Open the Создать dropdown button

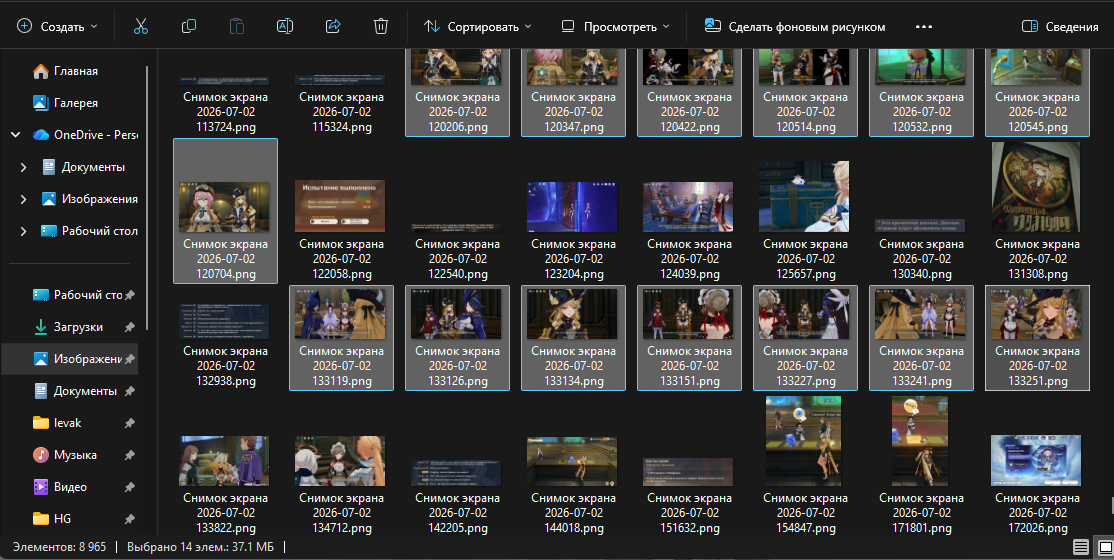[x=58, y=26]
